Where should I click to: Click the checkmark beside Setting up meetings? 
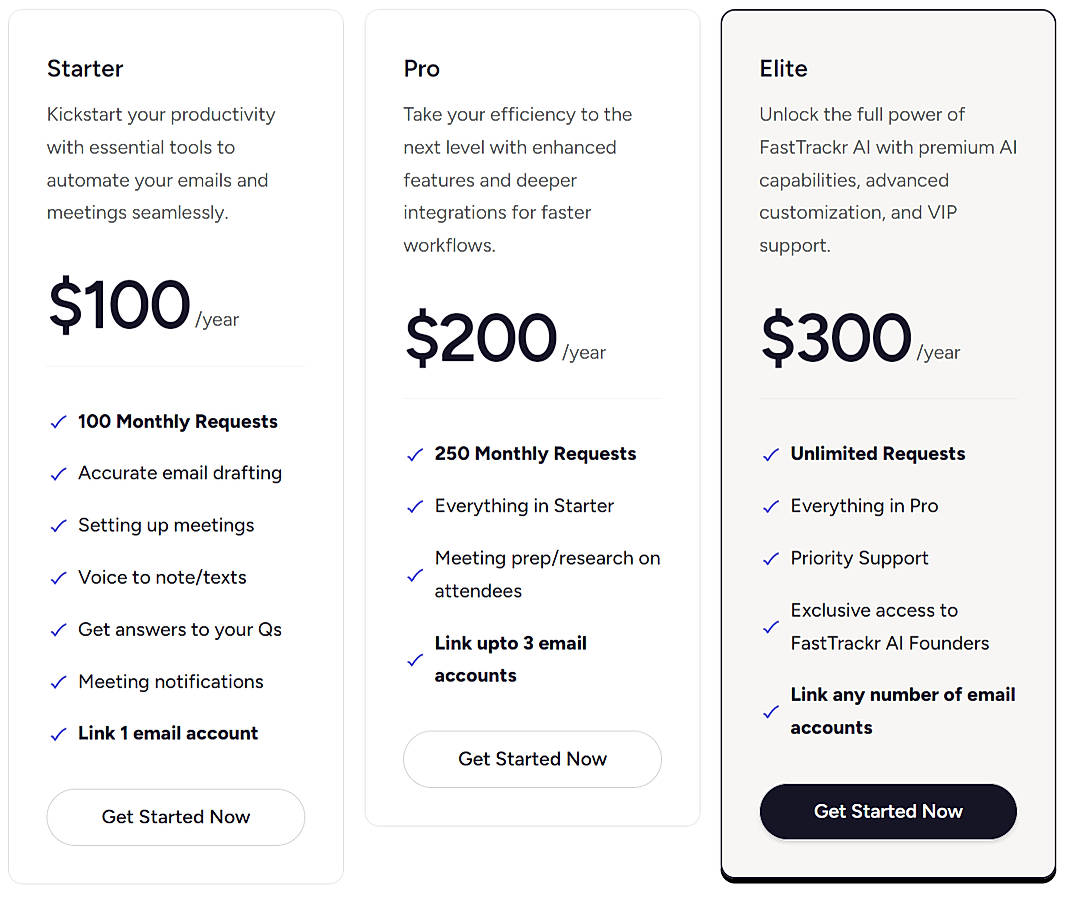point(58,526)
